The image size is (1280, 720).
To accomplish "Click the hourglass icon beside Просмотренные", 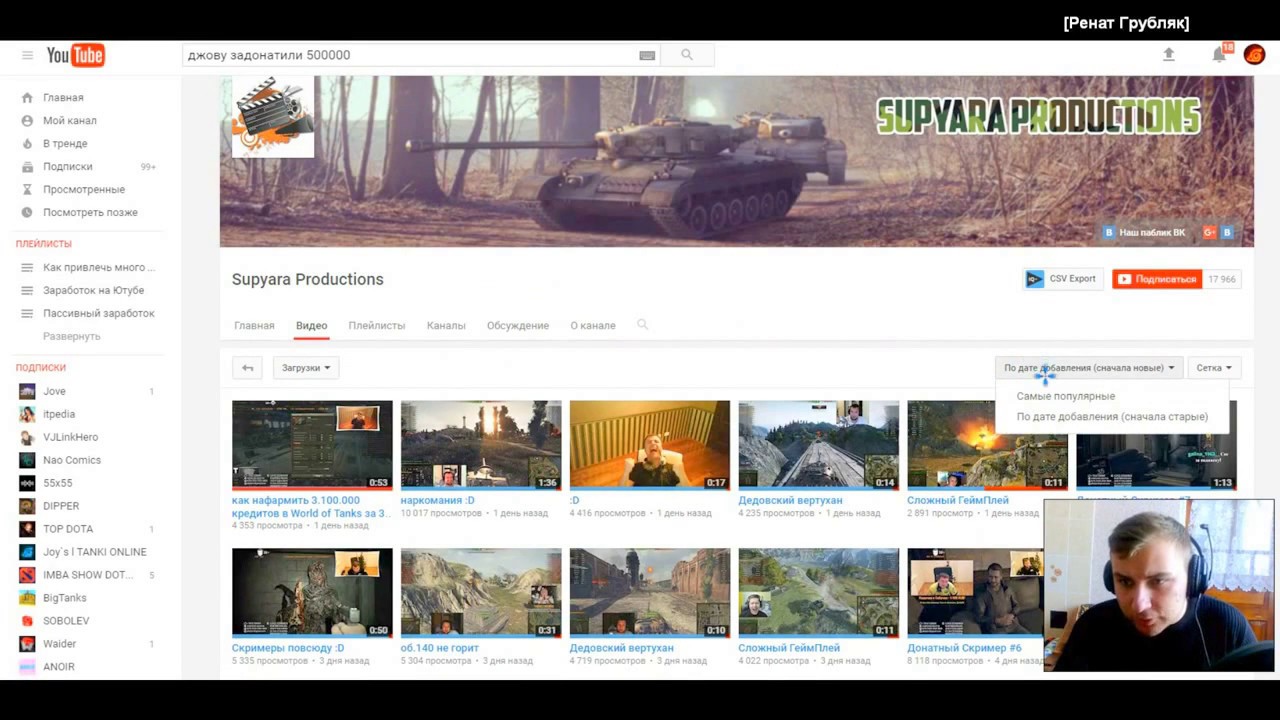I will point(27,189).
